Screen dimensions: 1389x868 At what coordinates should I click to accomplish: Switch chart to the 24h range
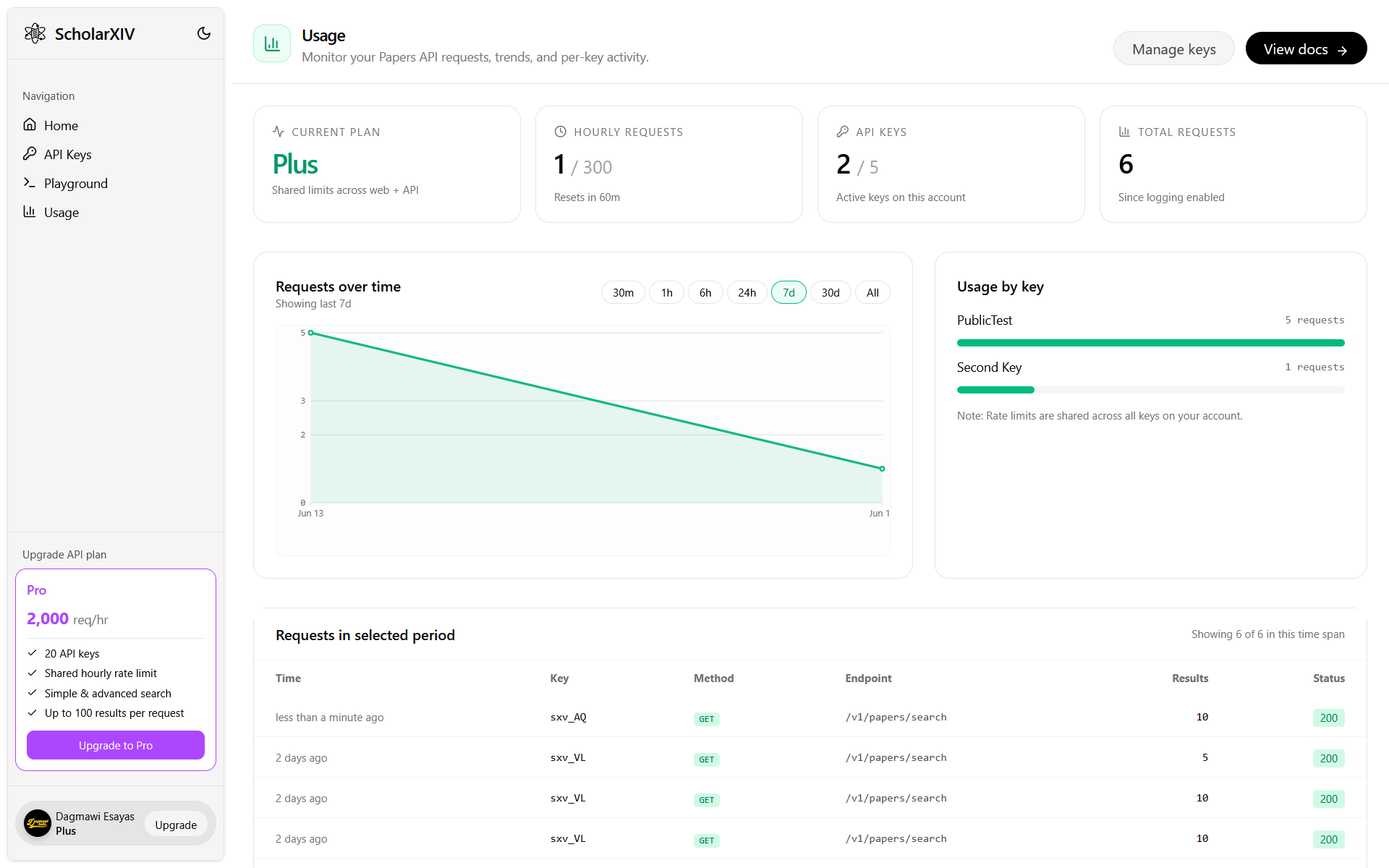point(747,292)
